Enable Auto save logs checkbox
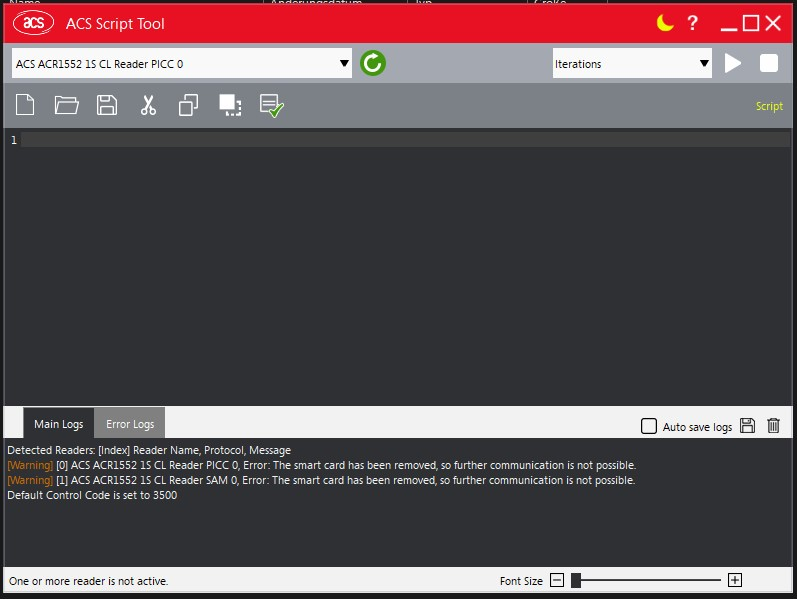The width and height of the screenshot is (797, 599). [649, 426]
